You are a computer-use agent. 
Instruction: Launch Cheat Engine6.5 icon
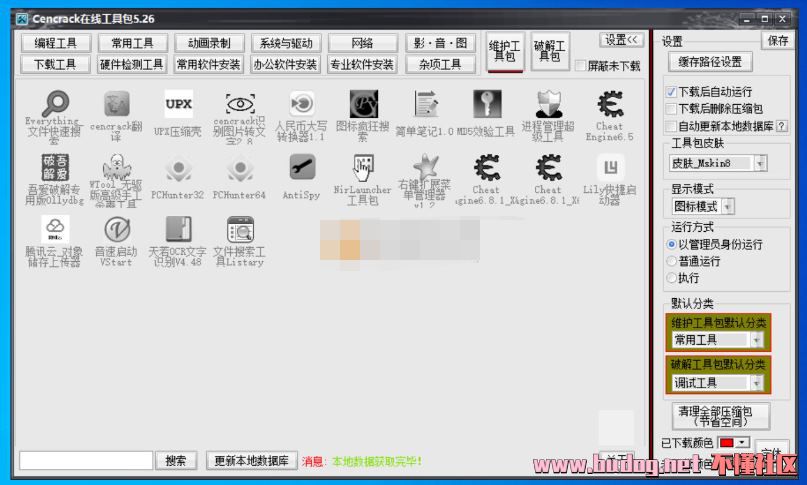click(x=610, y=104)
